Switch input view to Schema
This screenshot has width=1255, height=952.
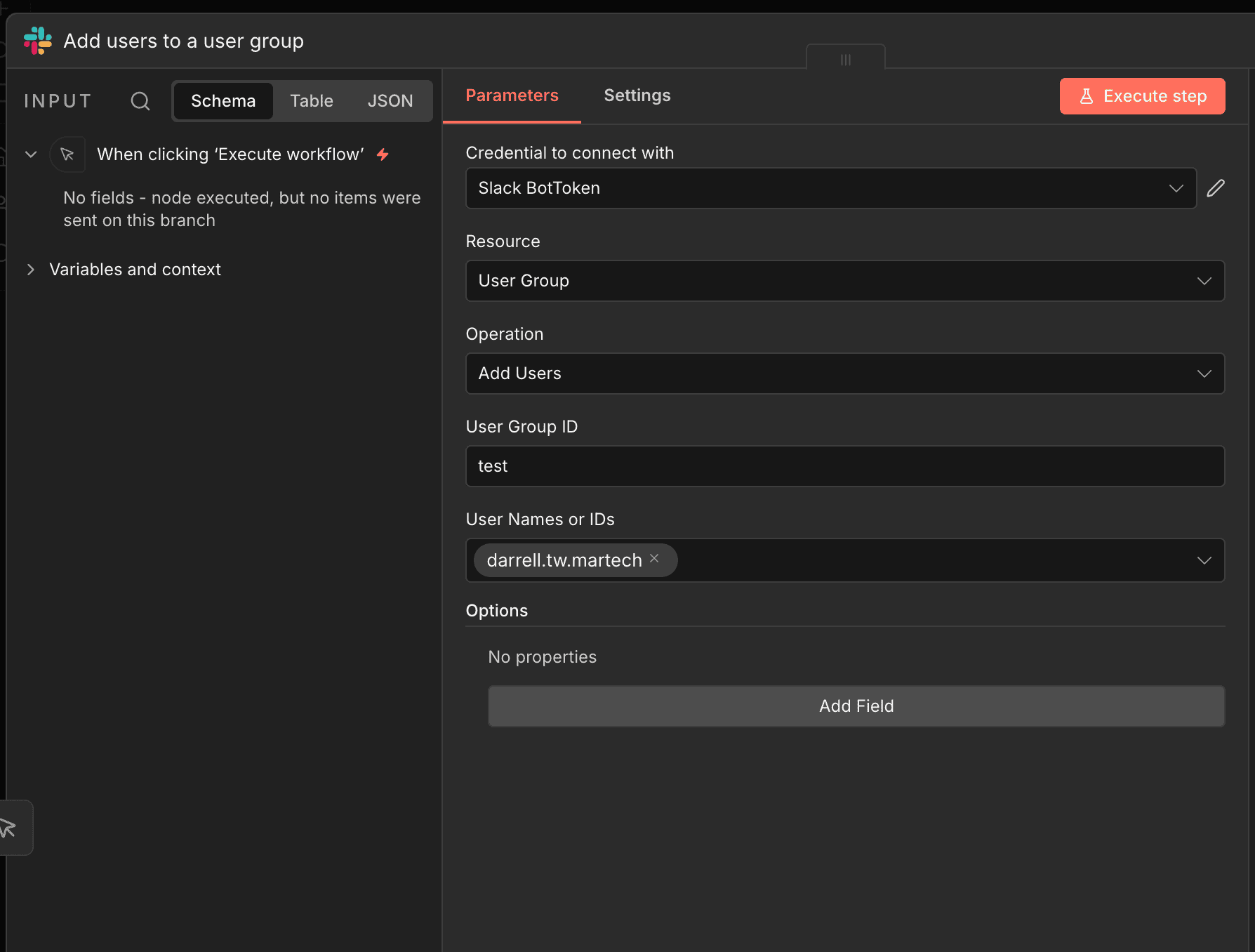coord(223,101)
